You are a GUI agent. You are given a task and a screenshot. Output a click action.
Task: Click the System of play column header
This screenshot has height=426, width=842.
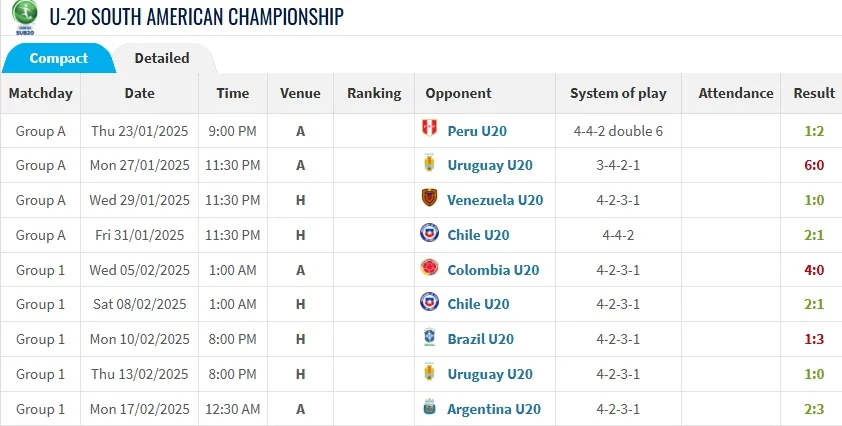pyautogui.click(x=618, y=93)
